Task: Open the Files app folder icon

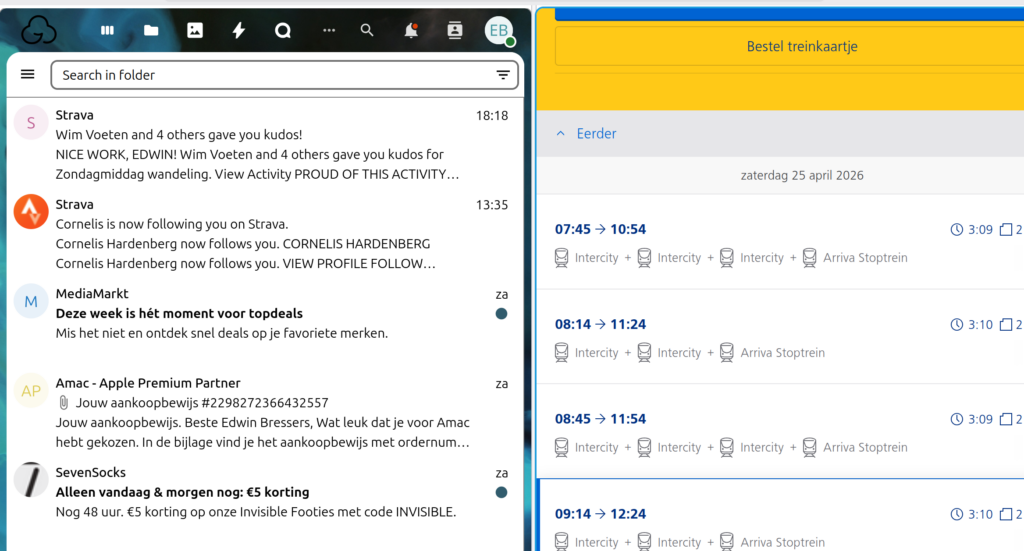Action: tap(151, 30)
